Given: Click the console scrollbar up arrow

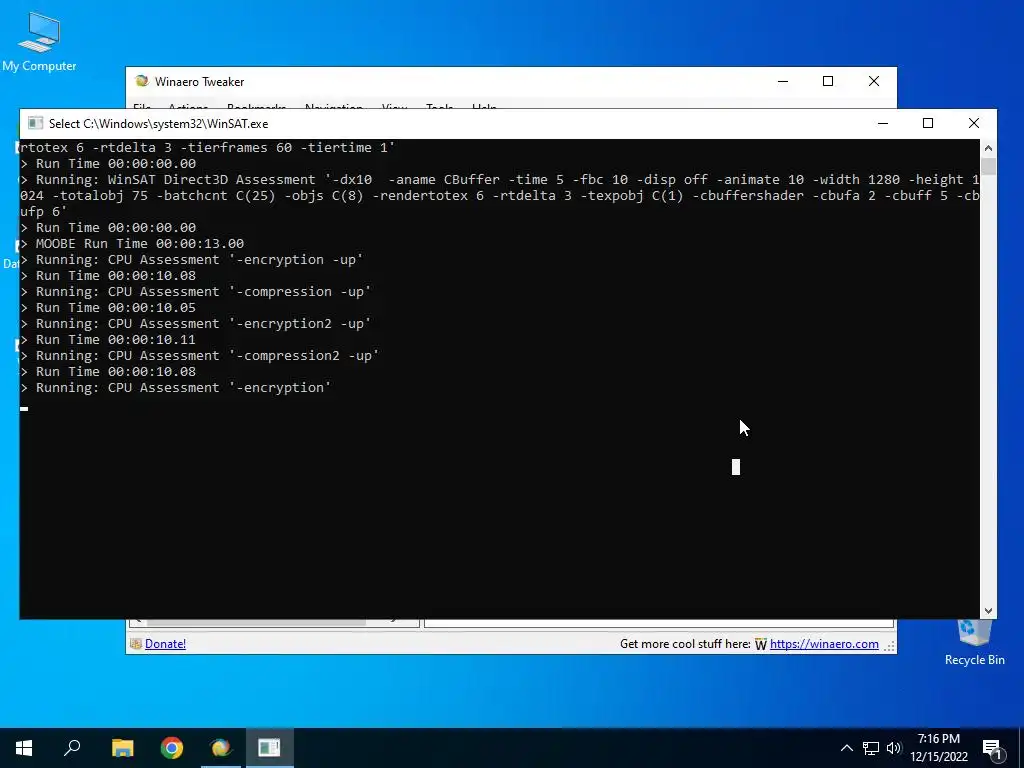Looking at the screenshot, I should click(988, 148).
